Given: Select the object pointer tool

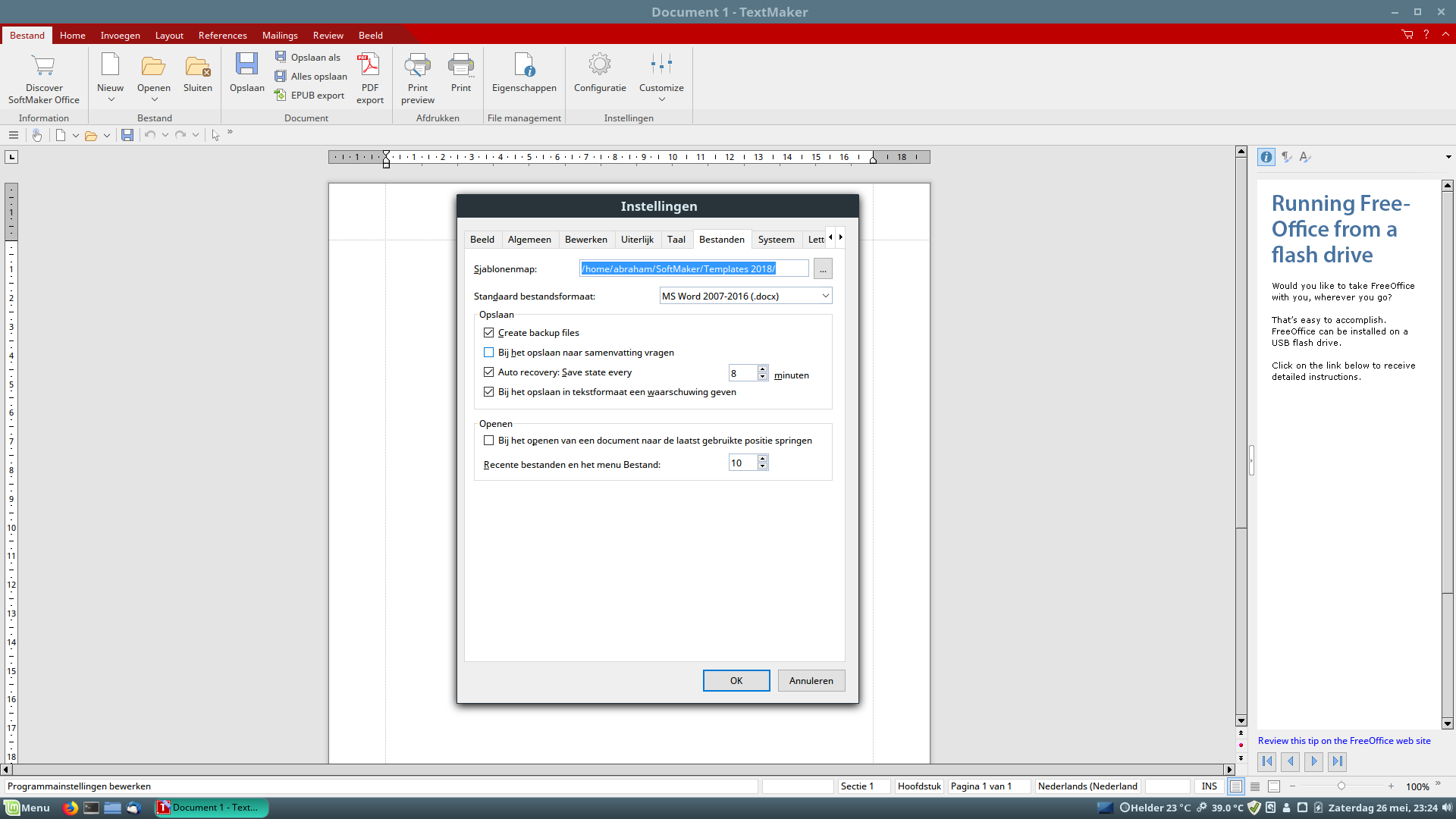Looking at the screenshot, I should pyautogui.click(x=216, y=135).
